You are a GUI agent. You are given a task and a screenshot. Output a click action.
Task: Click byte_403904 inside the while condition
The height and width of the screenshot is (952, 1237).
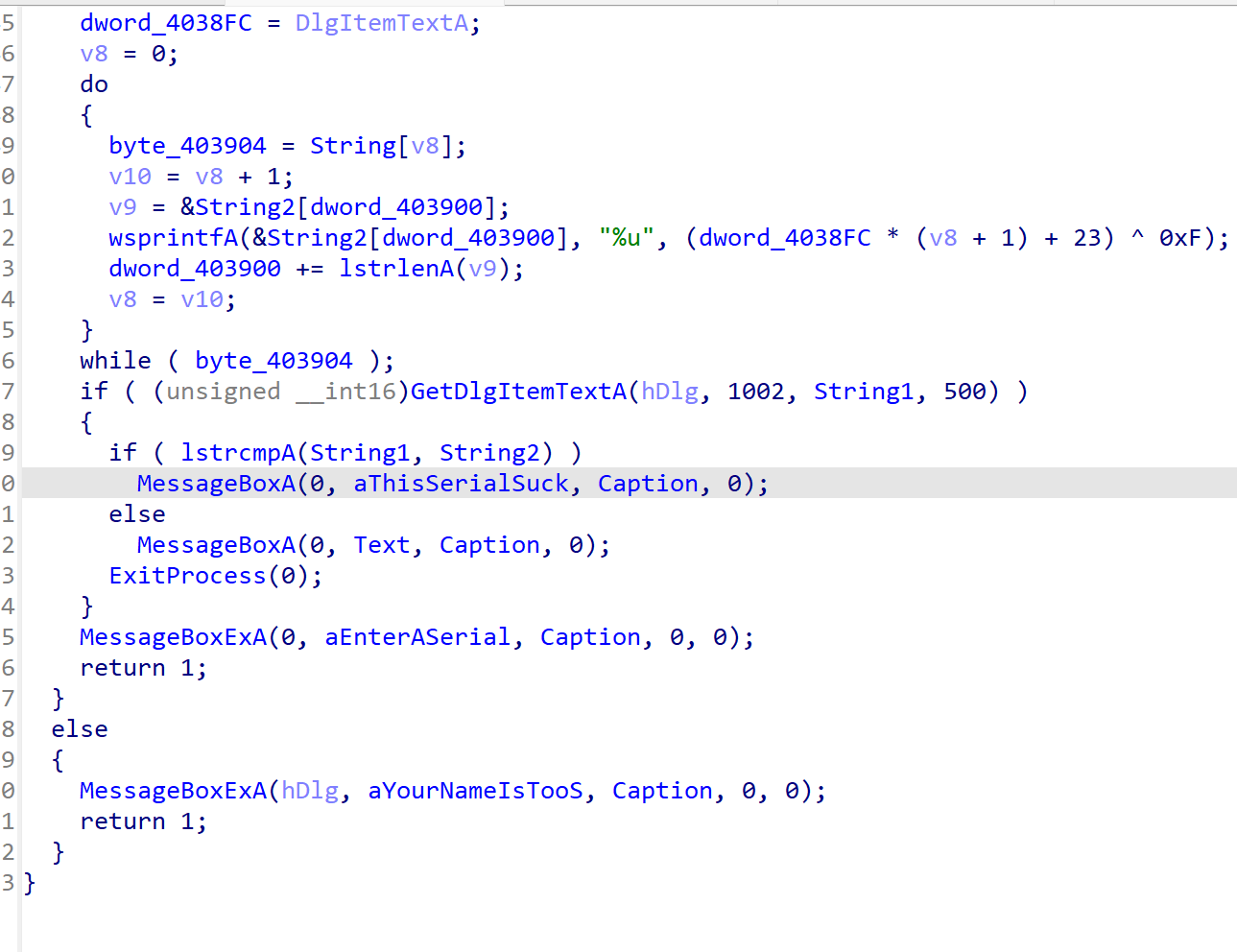(x=274, y=361)
